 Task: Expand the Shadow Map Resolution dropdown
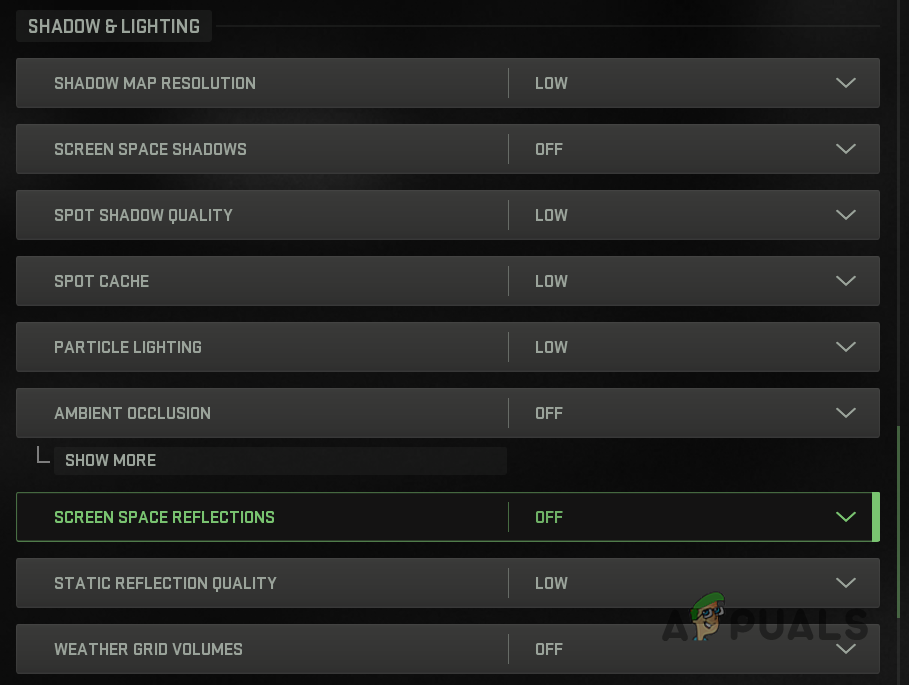845,83
